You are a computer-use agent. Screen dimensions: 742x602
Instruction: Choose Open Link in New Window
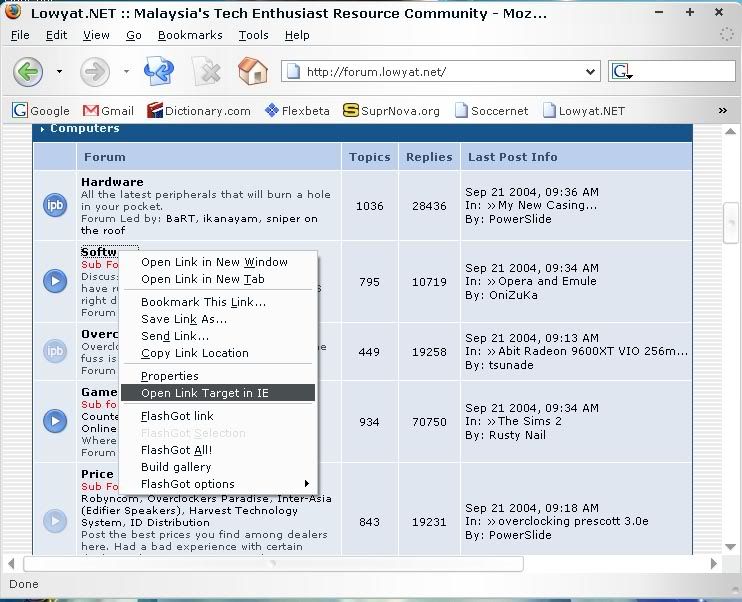pos(218,262)
